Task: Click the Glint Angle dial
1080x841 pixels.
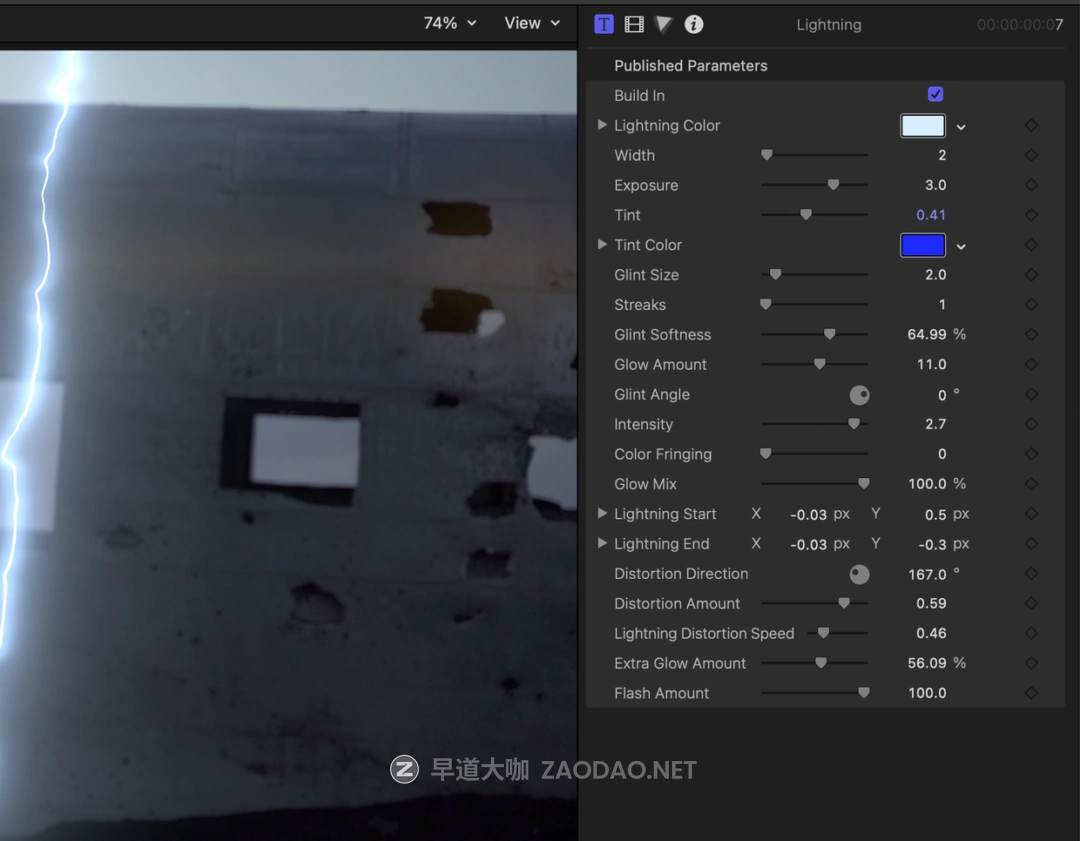Action: (859, 395)
